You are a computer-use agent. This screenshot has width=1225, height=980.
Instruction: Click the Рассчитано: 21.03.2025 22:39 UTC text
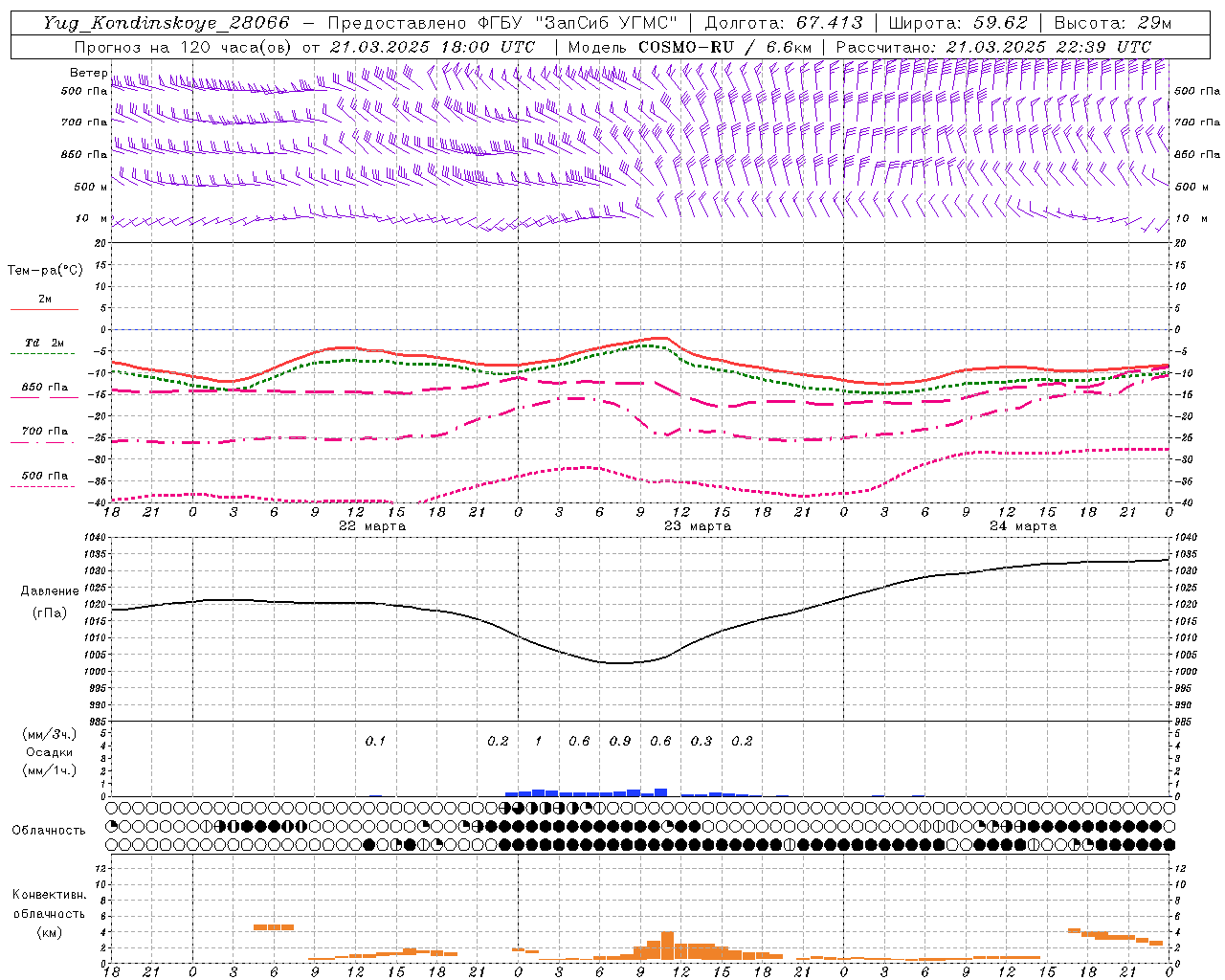tap(993, 47)
